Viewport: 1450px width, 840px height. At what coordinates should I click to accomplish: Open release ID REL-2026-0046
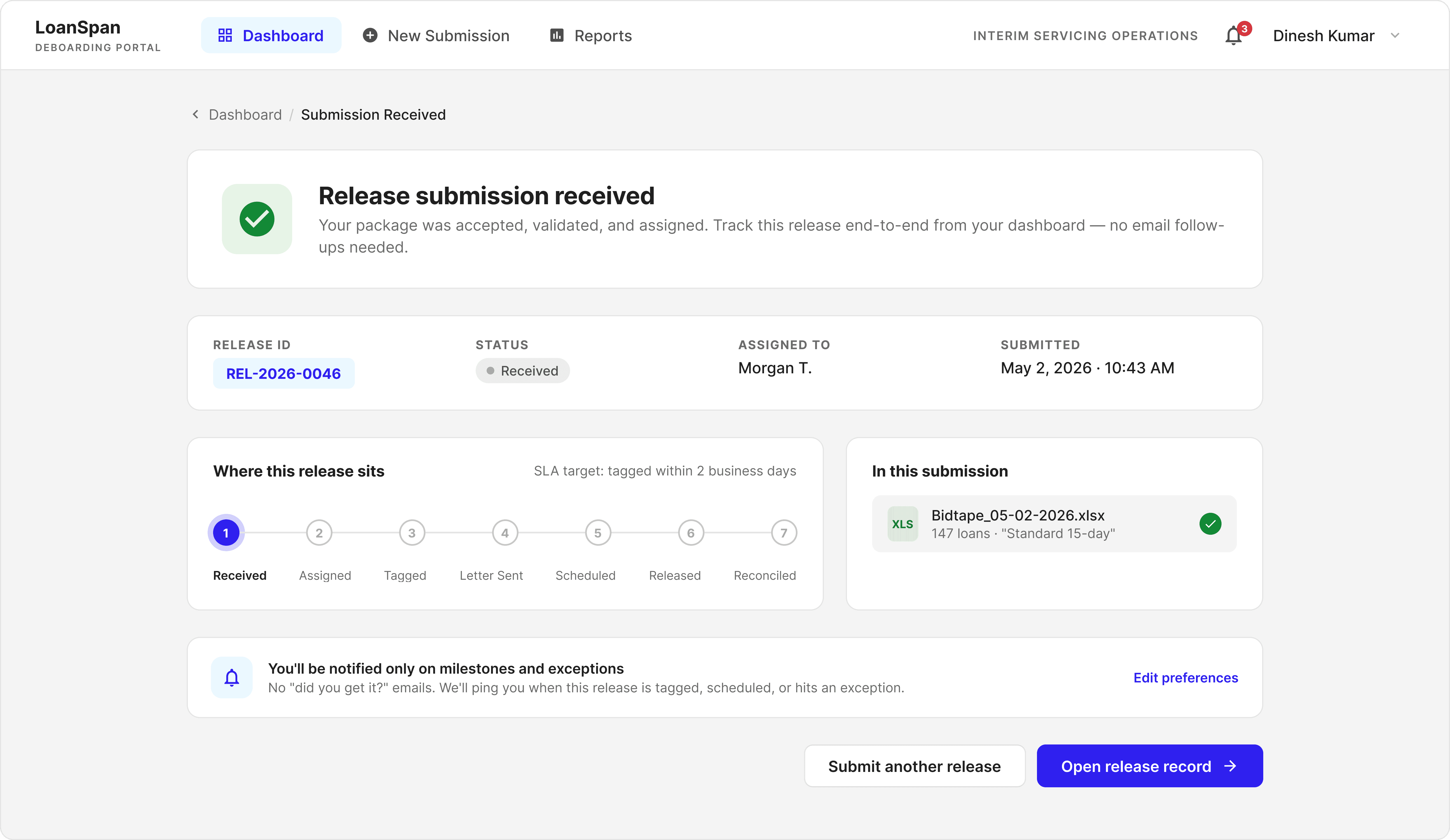[284, 373]
